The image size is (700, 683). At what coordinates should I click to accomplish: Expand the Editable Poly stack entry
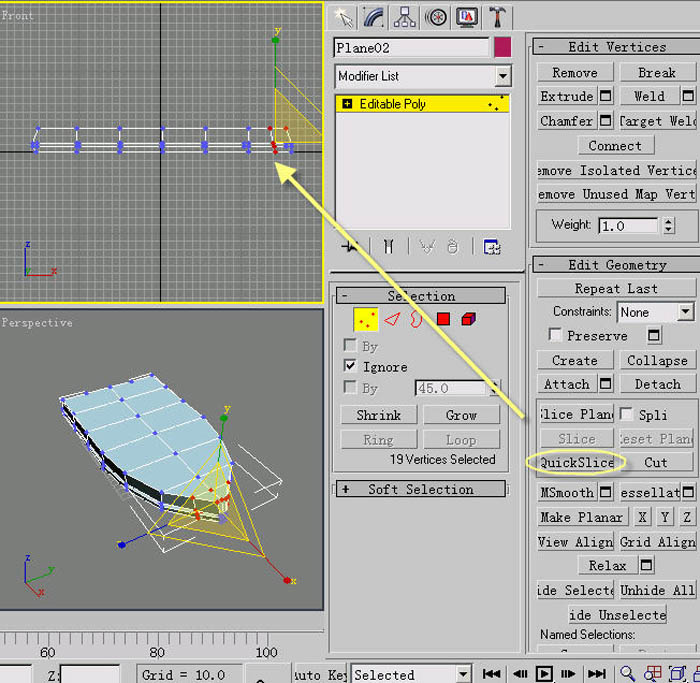pos(347,104)
